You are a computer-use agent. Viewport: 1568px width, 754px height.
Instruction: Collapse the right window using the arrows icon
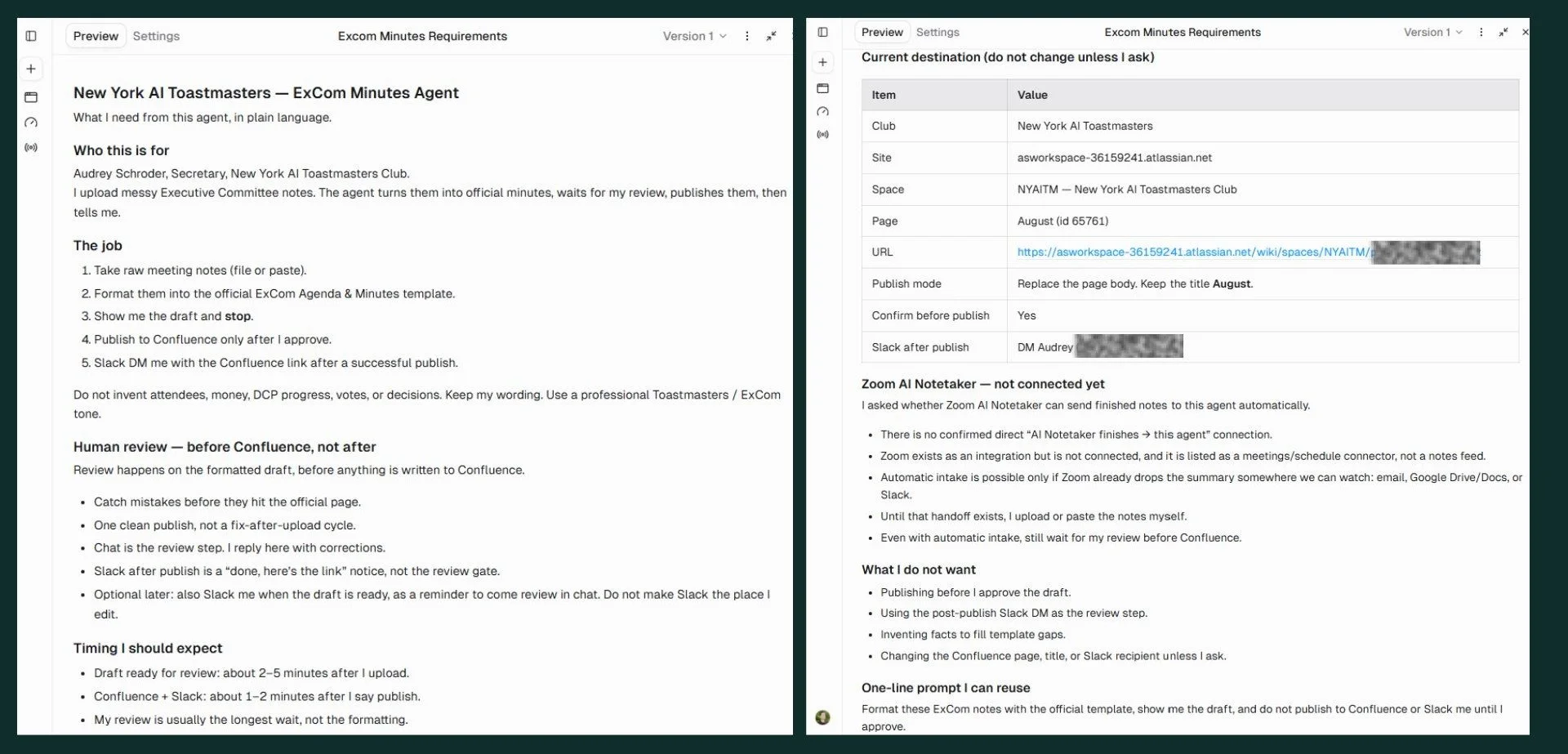(x=1503, y=33)
